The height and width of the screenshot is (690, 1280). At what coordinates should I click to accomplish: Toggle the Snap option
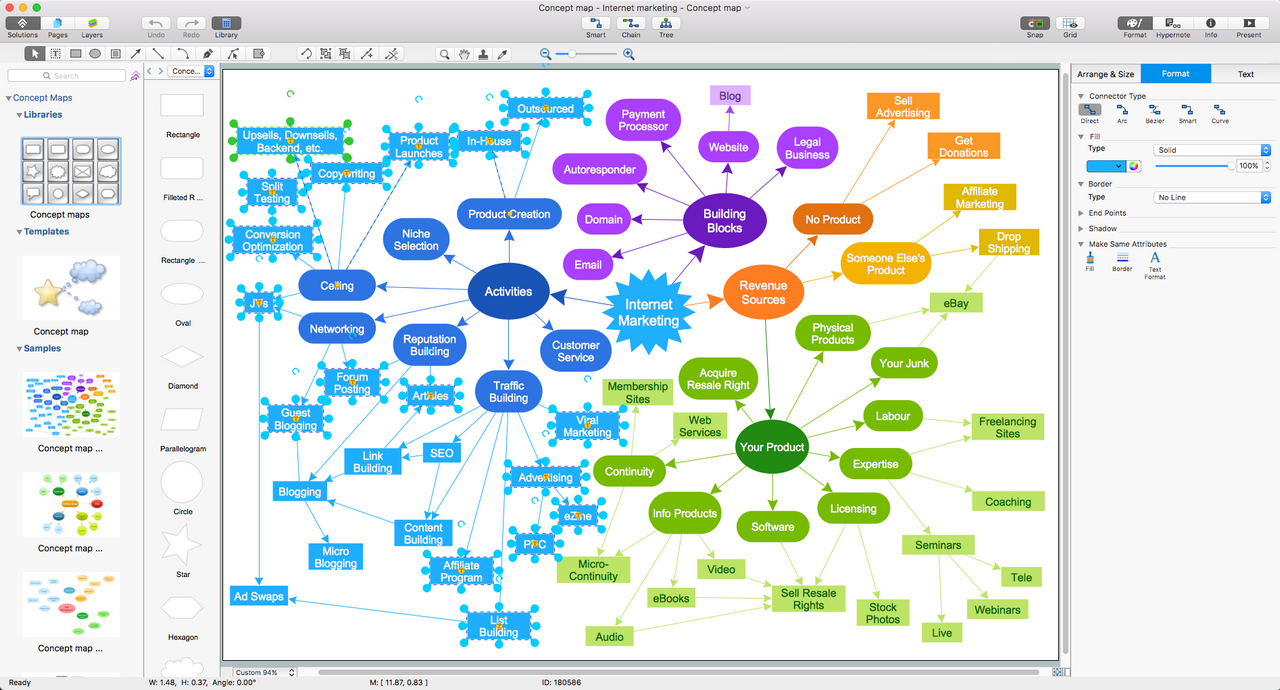(x=1035, y=25)
